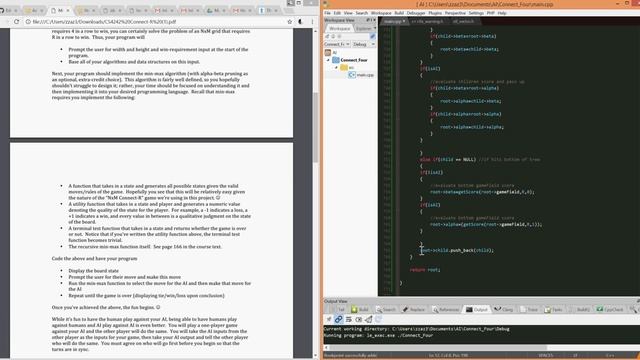The height and width of the screenshot is (360, 640).
Task: Select the Workspace tab in Workspace View
Action: click(340, 29)
